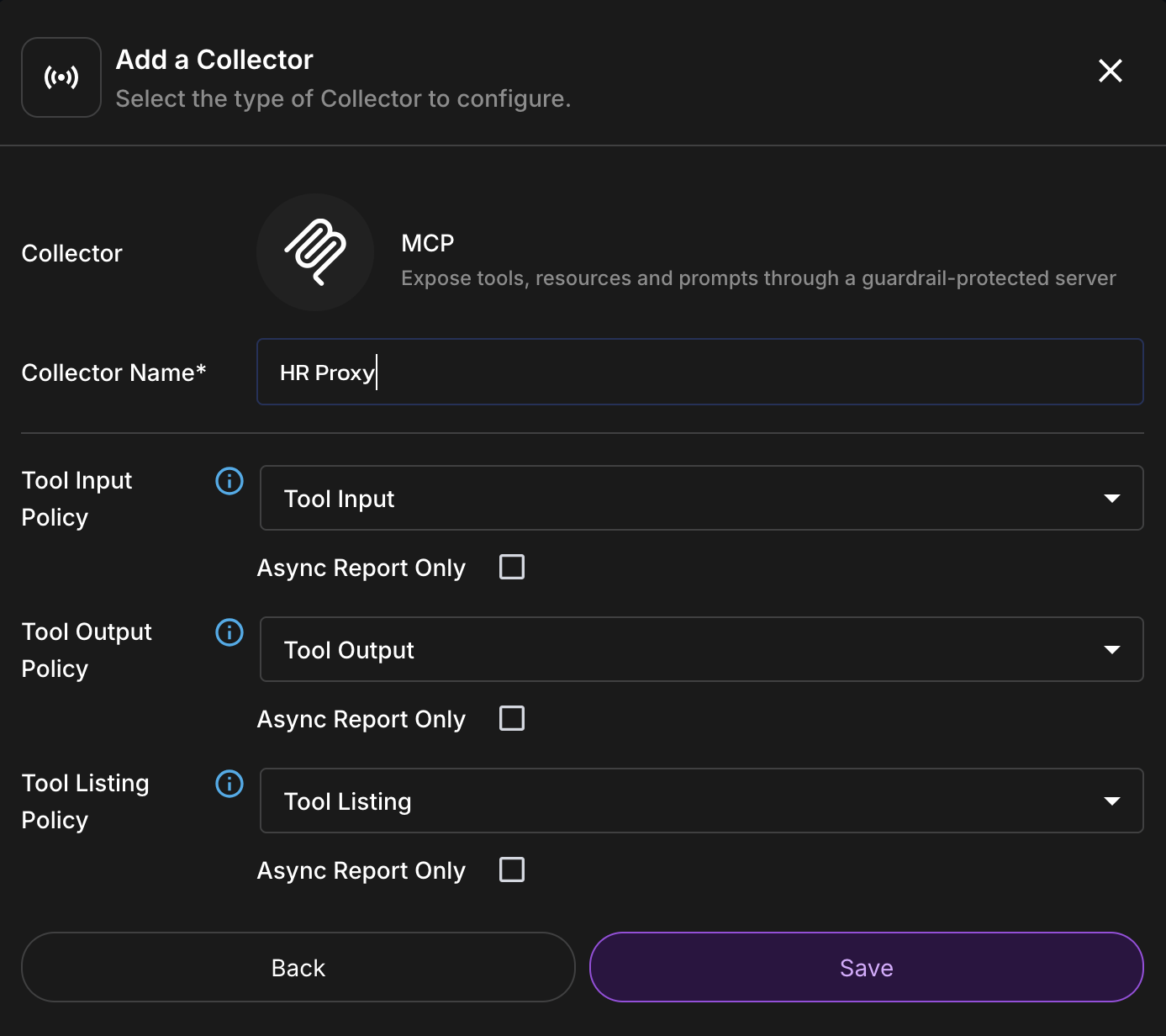The image size is (1166, 1036).
Task: Click the "Collector Name*" field label
Action: click(x=113, y=373)
